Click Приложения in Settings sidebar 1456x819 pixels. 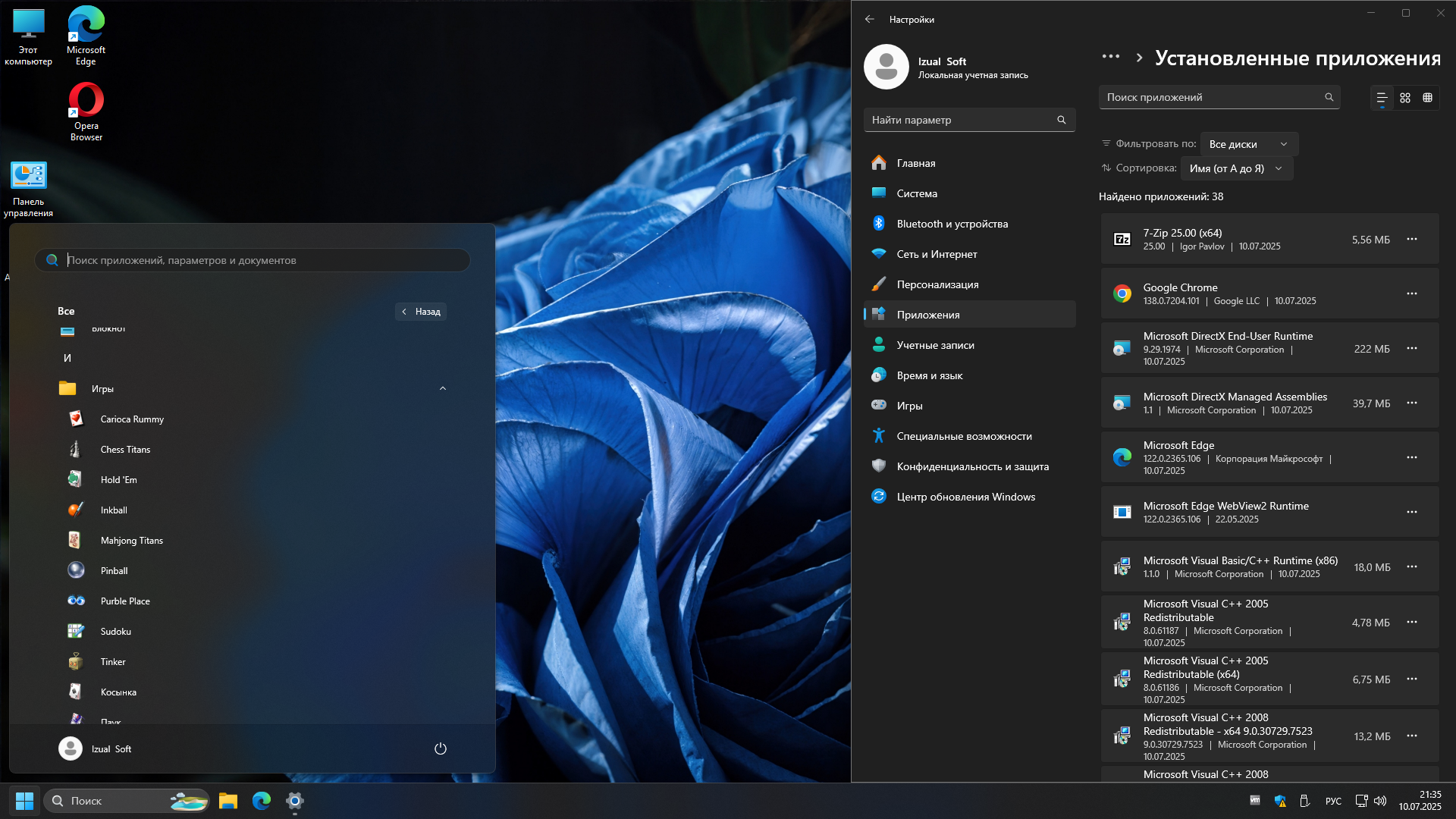(969, 315)
